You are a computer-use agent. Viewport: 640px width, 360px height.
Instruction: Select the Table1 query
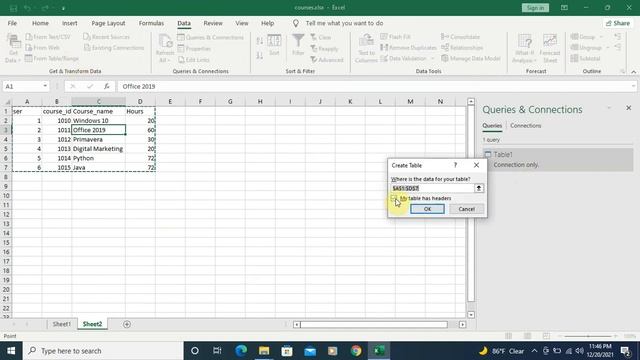[x=558, y=159]
